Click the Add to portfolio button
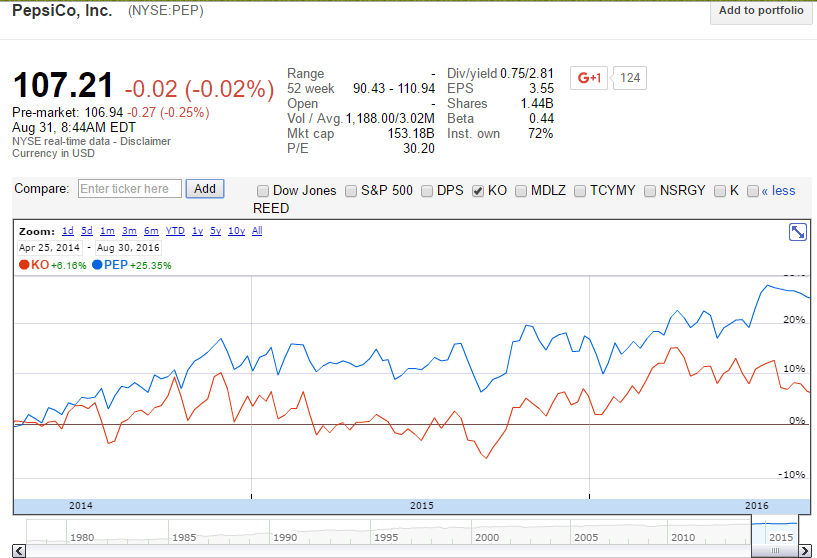The image size is (817, 558). pyautogui.click(x=761, y=10)
